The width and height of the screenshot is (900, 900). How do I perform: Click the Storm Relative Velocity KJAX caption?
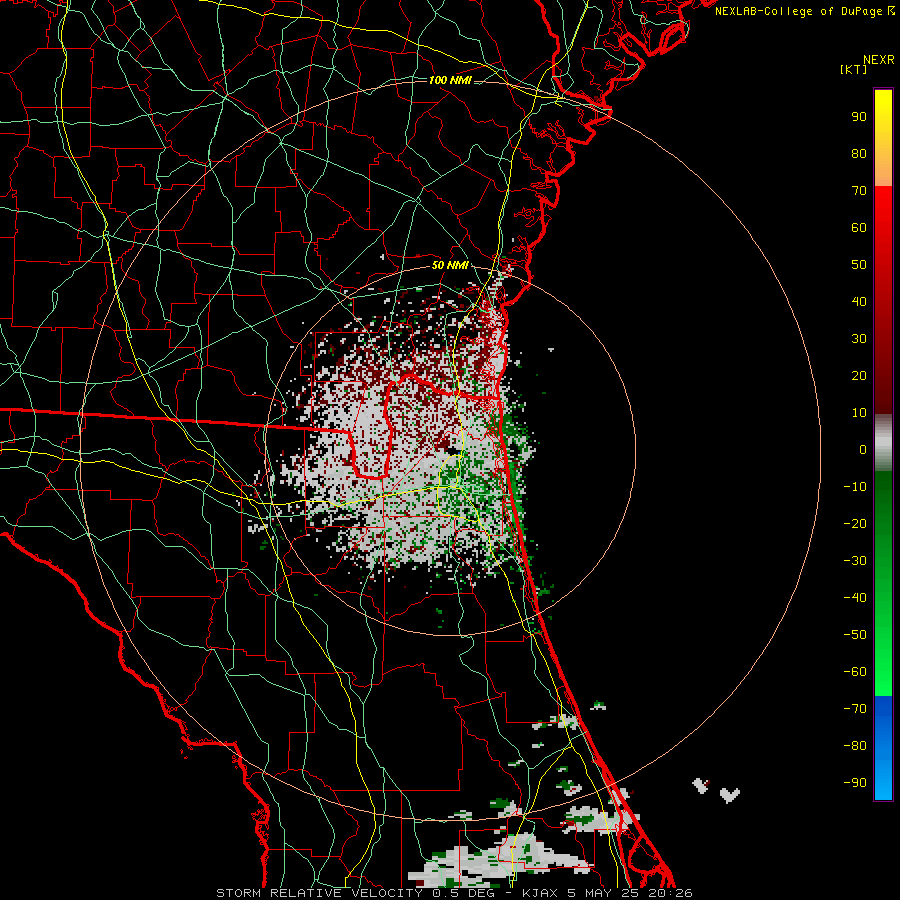coord(454,893)
